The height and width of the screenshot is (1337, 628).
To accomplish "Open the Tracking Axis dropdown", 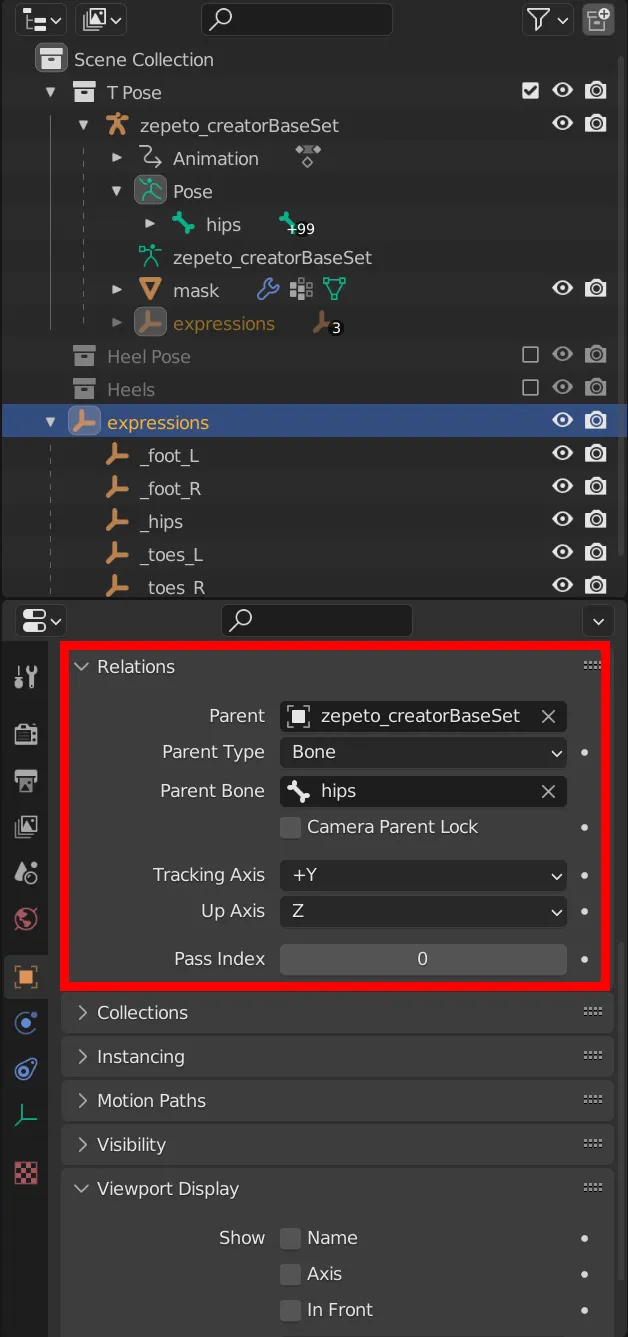I will 423,875.
